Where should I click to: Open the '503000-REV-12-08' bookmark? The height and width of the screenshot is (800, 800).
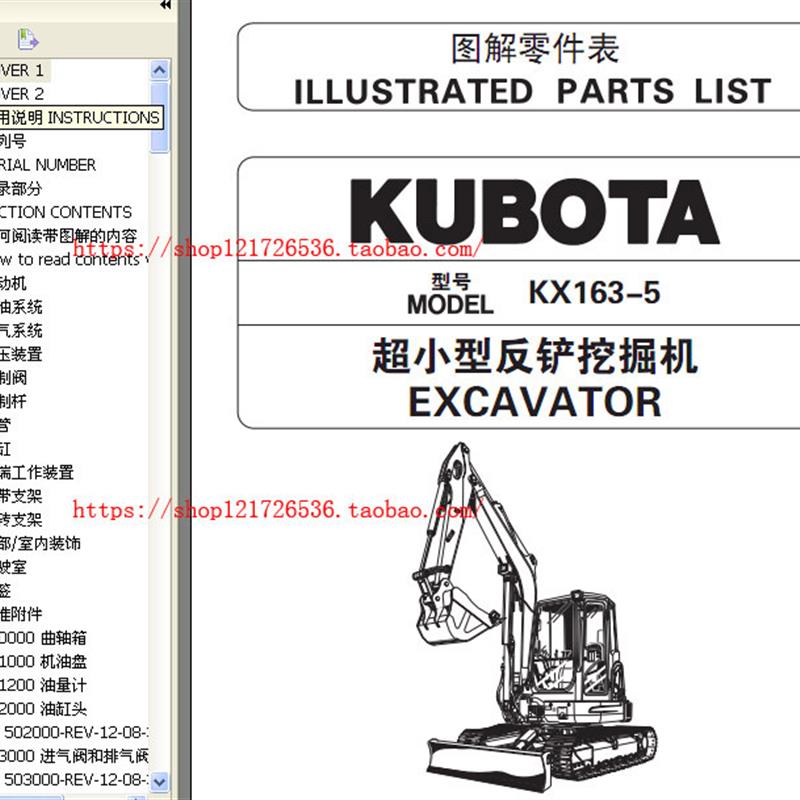click(x=77, y=779)
